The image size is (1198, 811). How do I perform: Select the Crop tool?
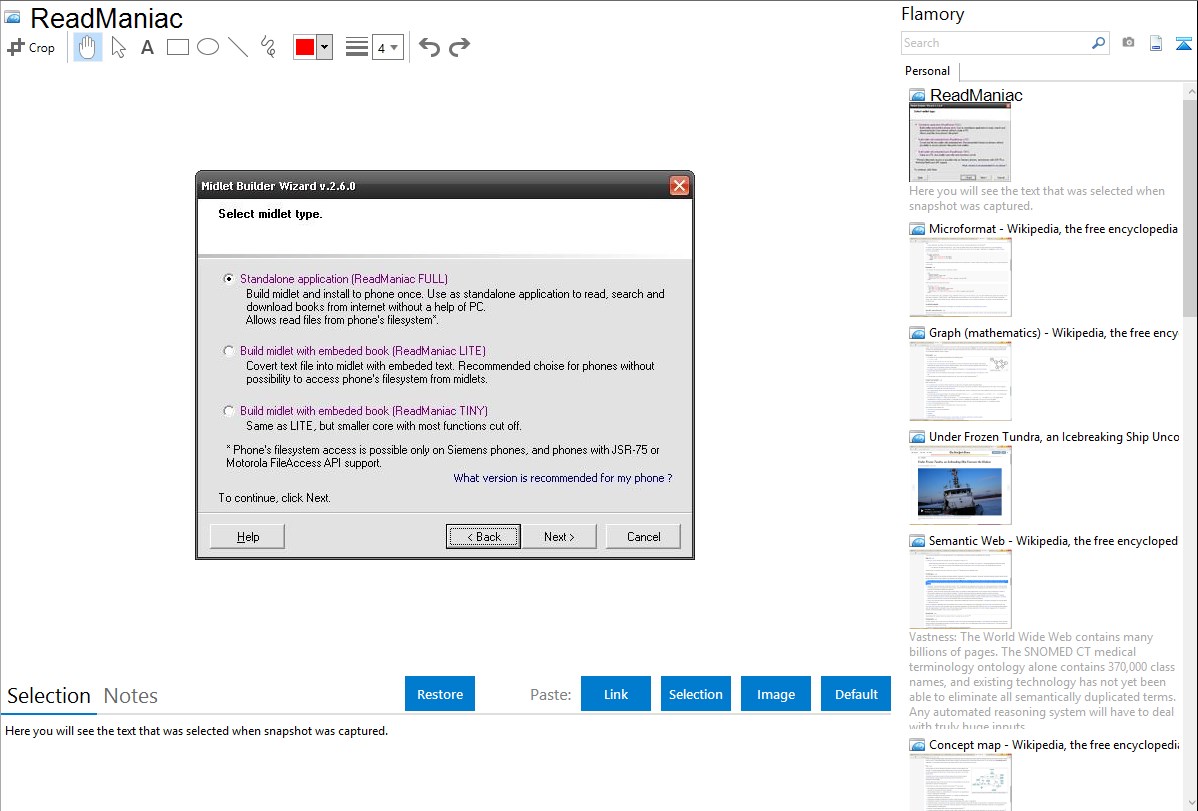coord(31,47)
